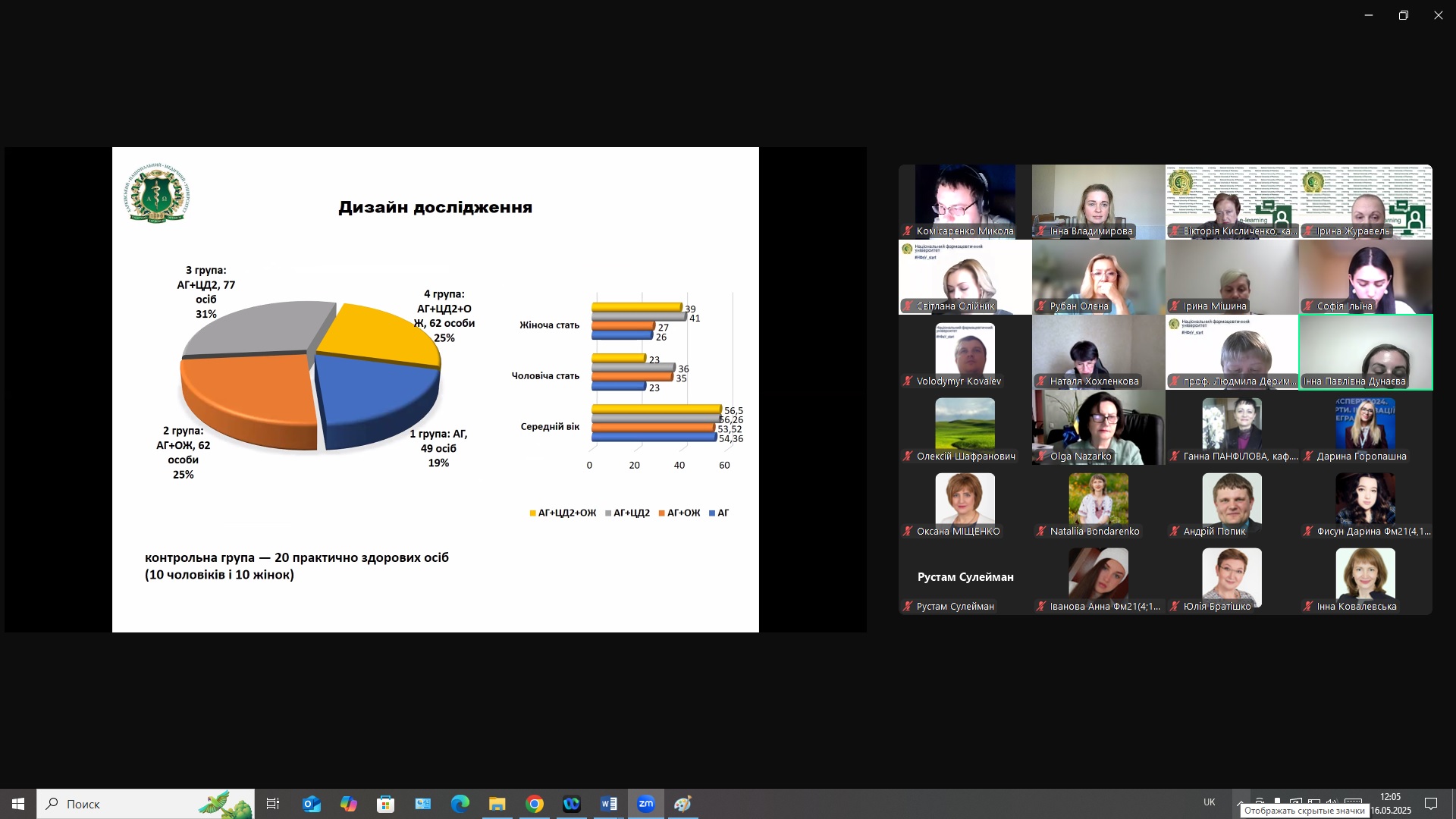This screenshot has height=819, width=1456.
Task: Open Microsoft Edge from the taskbar
Action: tap(460, 804)
